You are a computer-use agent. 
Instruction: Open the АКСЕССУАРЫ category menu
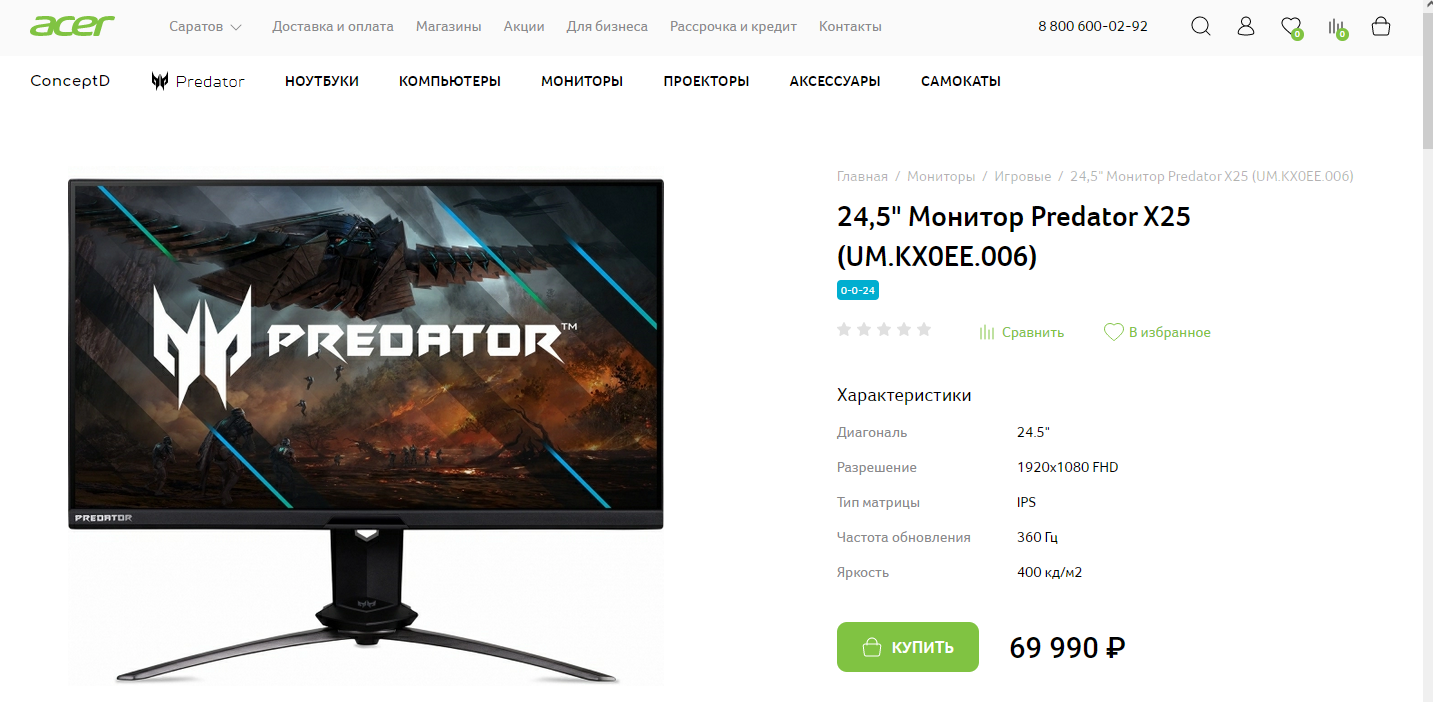point(835,81)
